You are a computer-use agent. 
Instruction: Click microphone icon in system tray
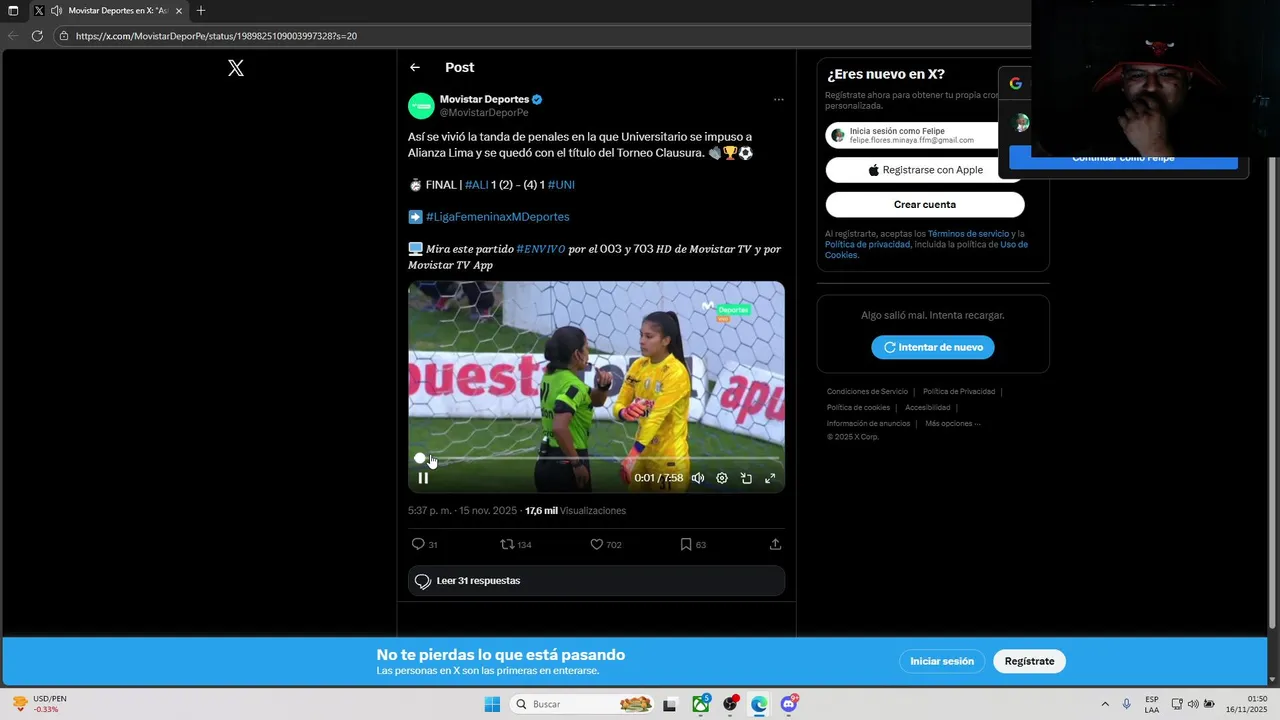point(1127,704)
